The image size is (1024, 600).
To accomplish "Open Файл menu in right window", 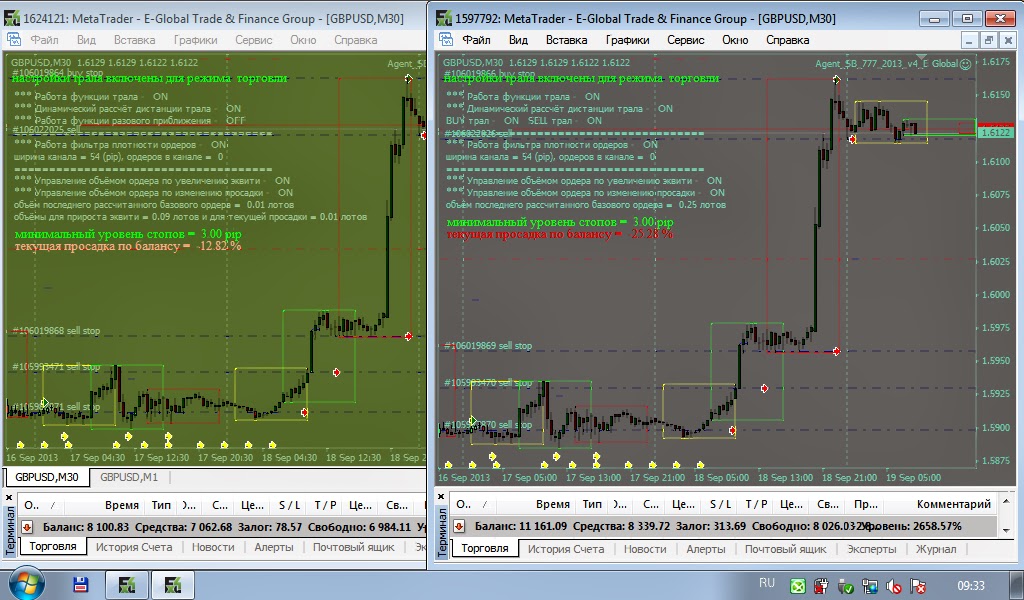I will tap(477, 40).
